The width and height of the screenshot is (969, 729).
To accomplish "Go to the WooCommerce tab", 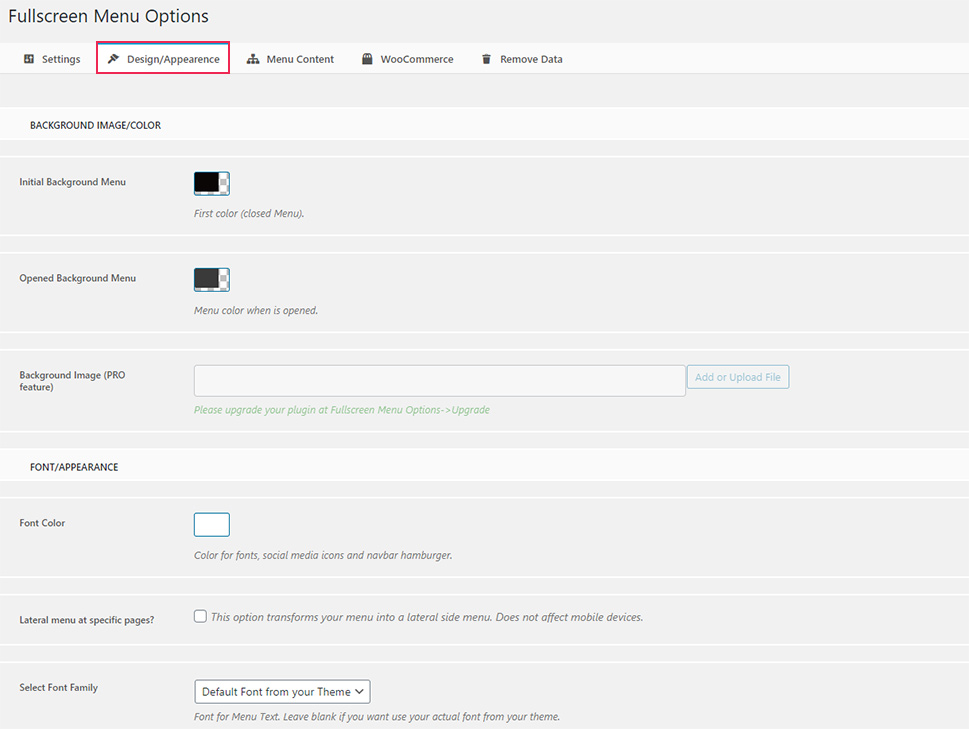I will (x=407, y=59).
